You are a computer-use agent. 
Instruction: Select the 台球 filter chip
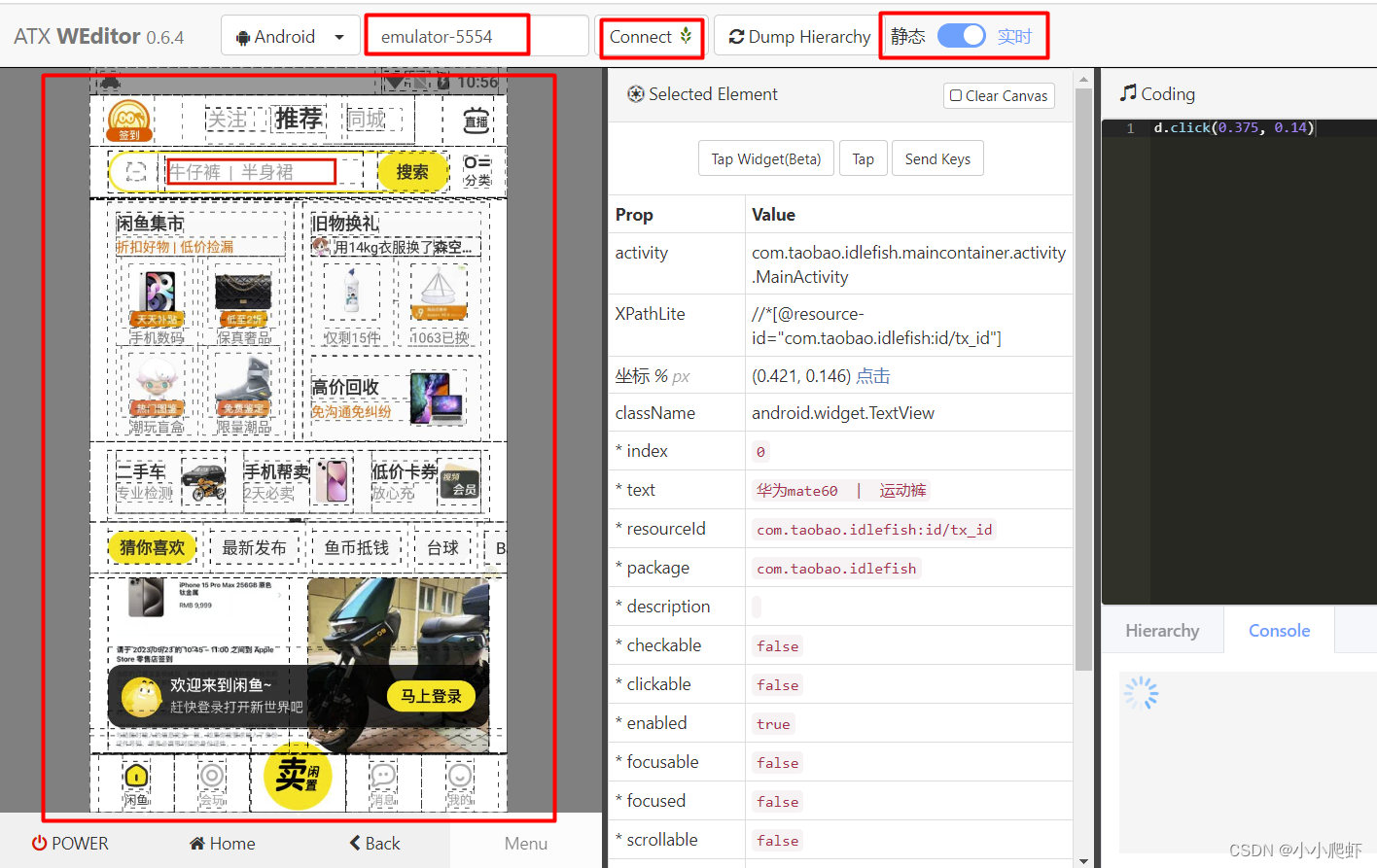(442, 548)
